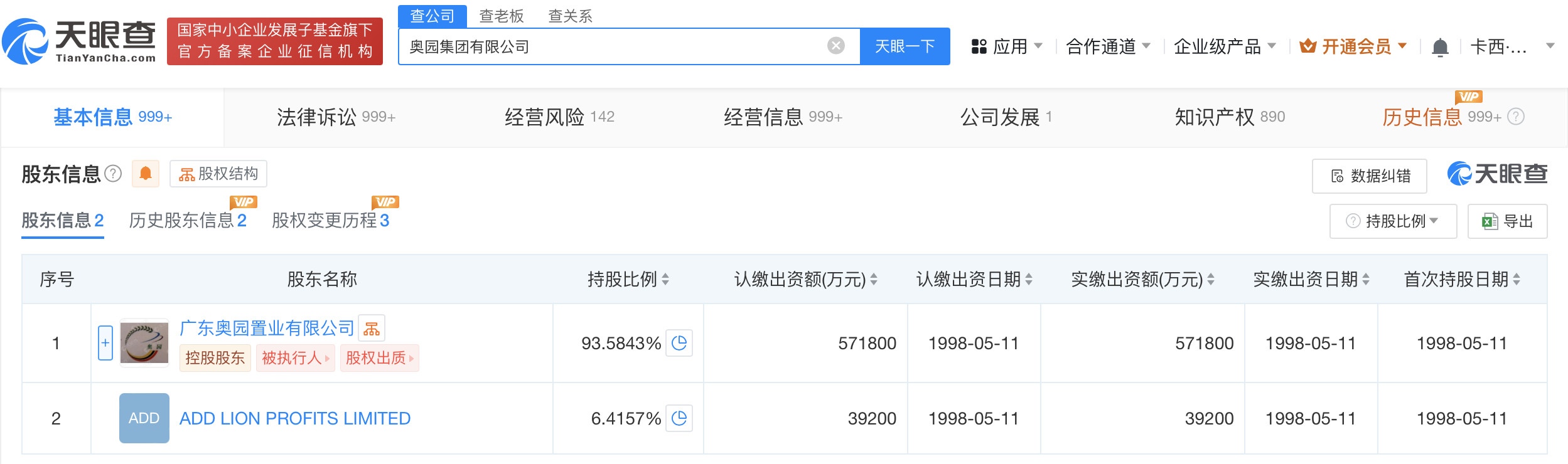Switch to 查公司 search tab

click(x=432, y=16)
